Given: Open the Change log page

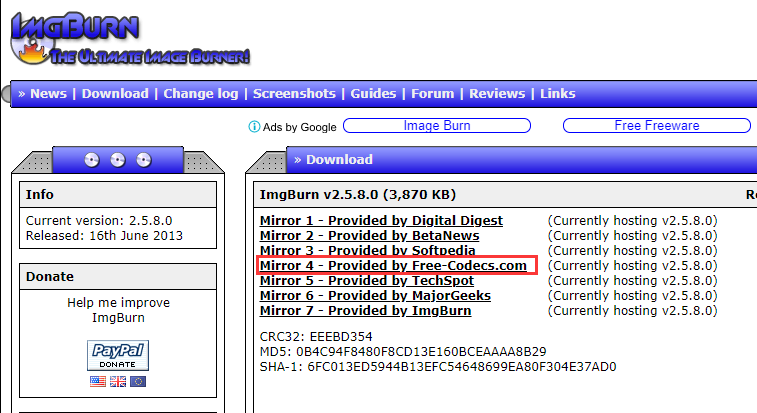Looking at the screenshot, I should click(x=201, y=94).
